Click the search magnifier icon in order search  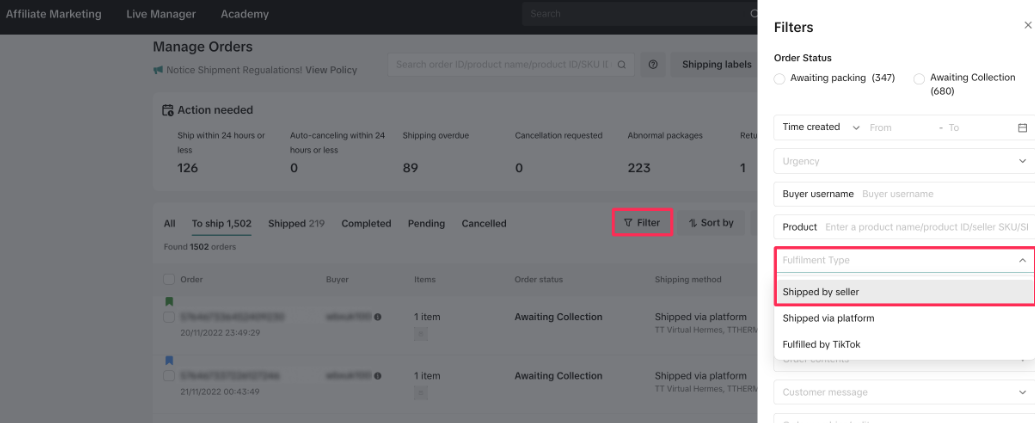[622, 65]
